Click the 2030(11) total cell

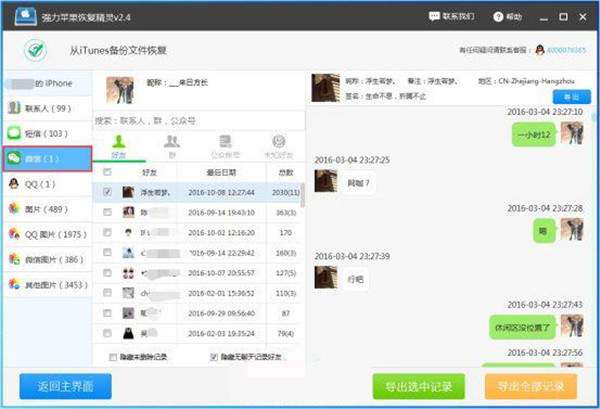(x=285, y=192)
